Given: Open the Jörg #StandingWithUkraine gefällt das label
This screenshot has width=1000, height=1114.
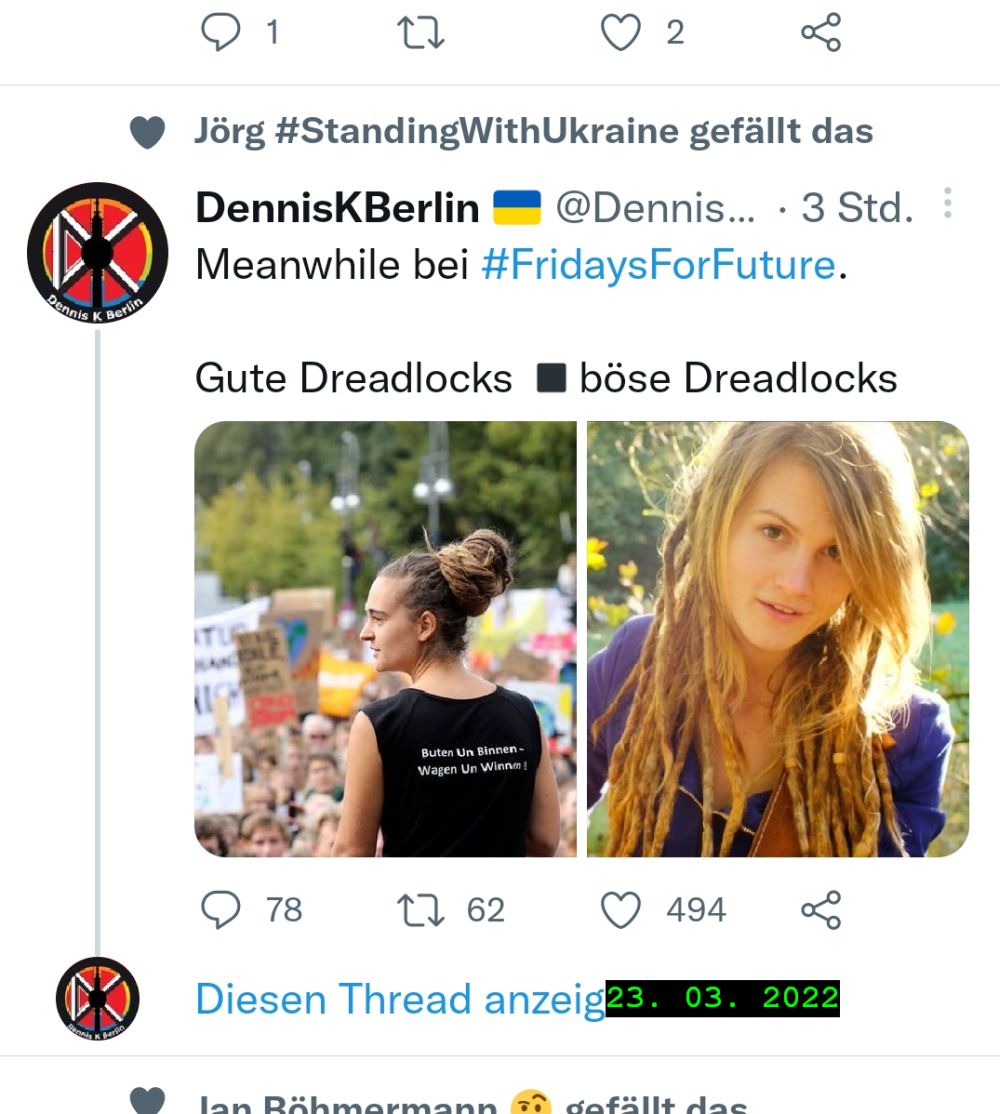Looking at the screenshot, I should (533, 131).
